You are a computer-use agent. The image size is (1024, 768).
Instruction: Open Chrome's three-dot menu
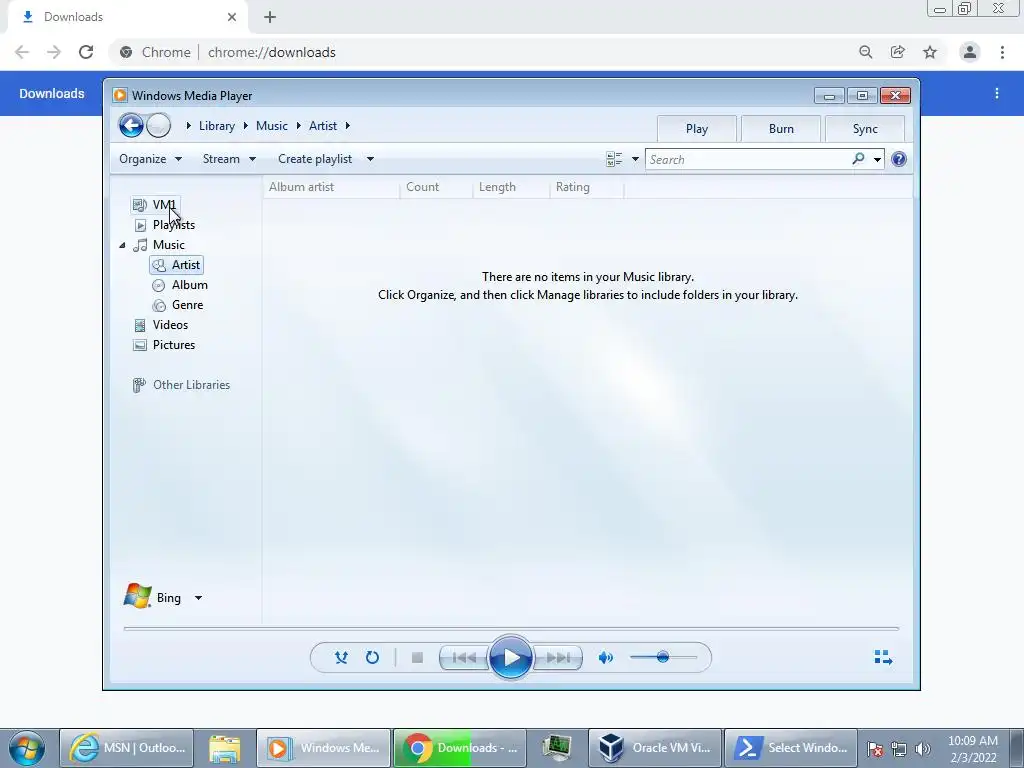(1002, 52)
